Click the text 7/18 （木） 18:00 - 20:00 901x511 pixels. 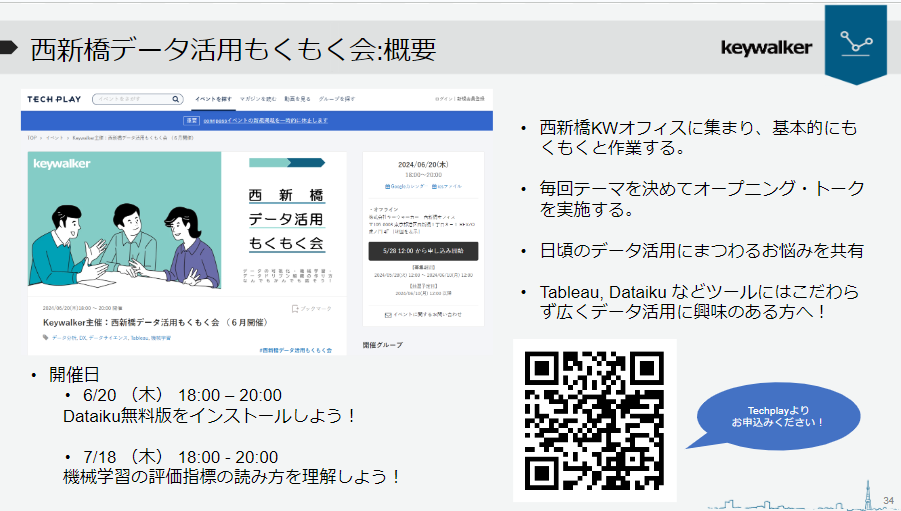click(180, 457)
